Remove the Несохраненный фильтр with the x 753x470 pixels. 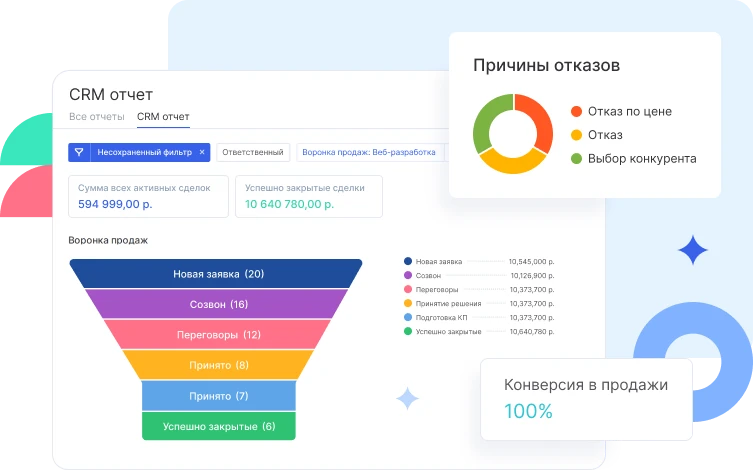[x=202, y=152]
